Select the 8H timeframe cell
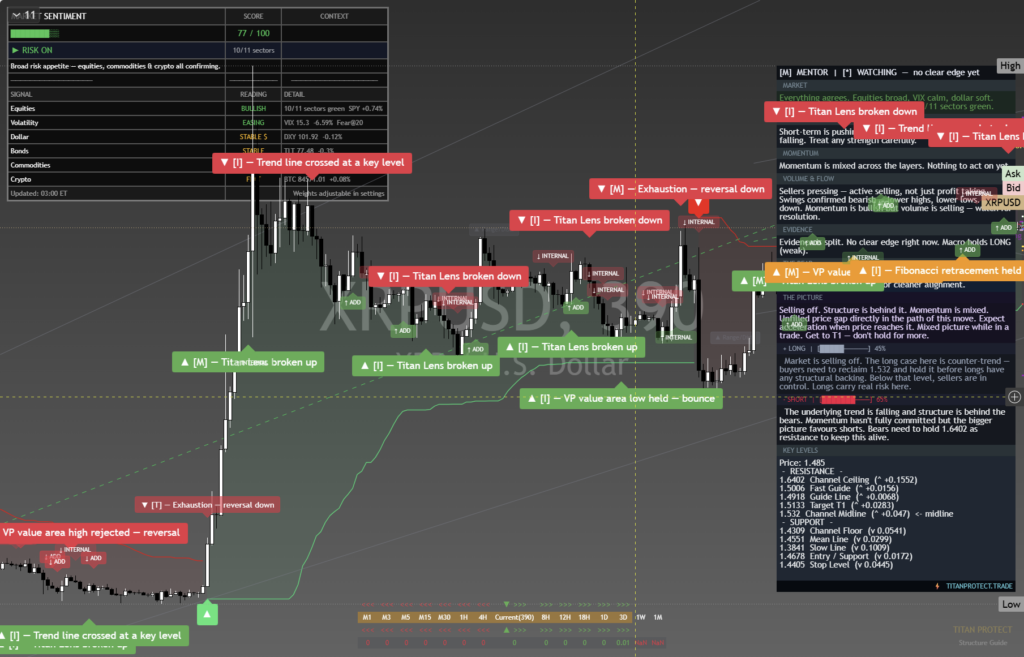This screenshot has width=1024, height=657. click(546, 617)
